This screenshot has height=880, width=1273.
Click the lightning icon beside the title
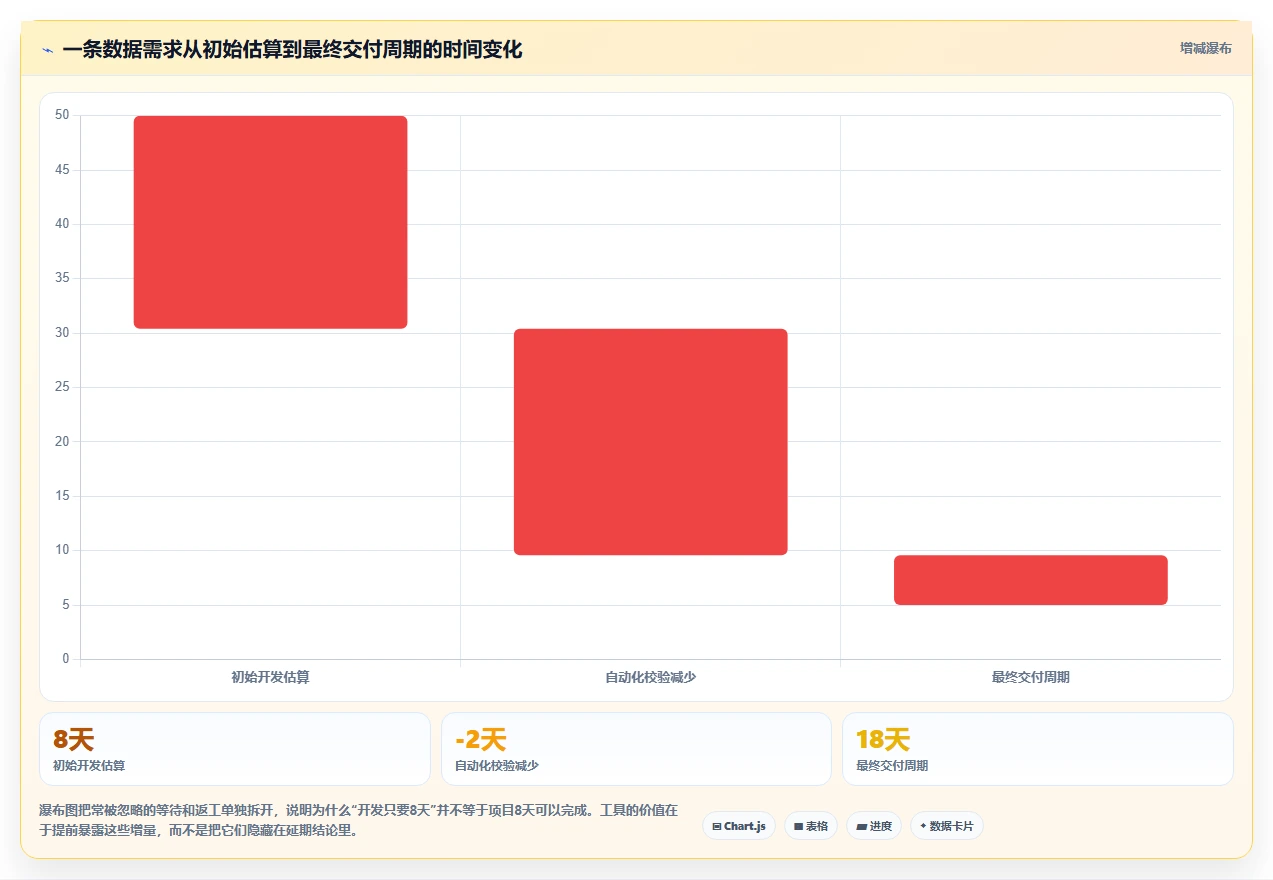point(47,50)
